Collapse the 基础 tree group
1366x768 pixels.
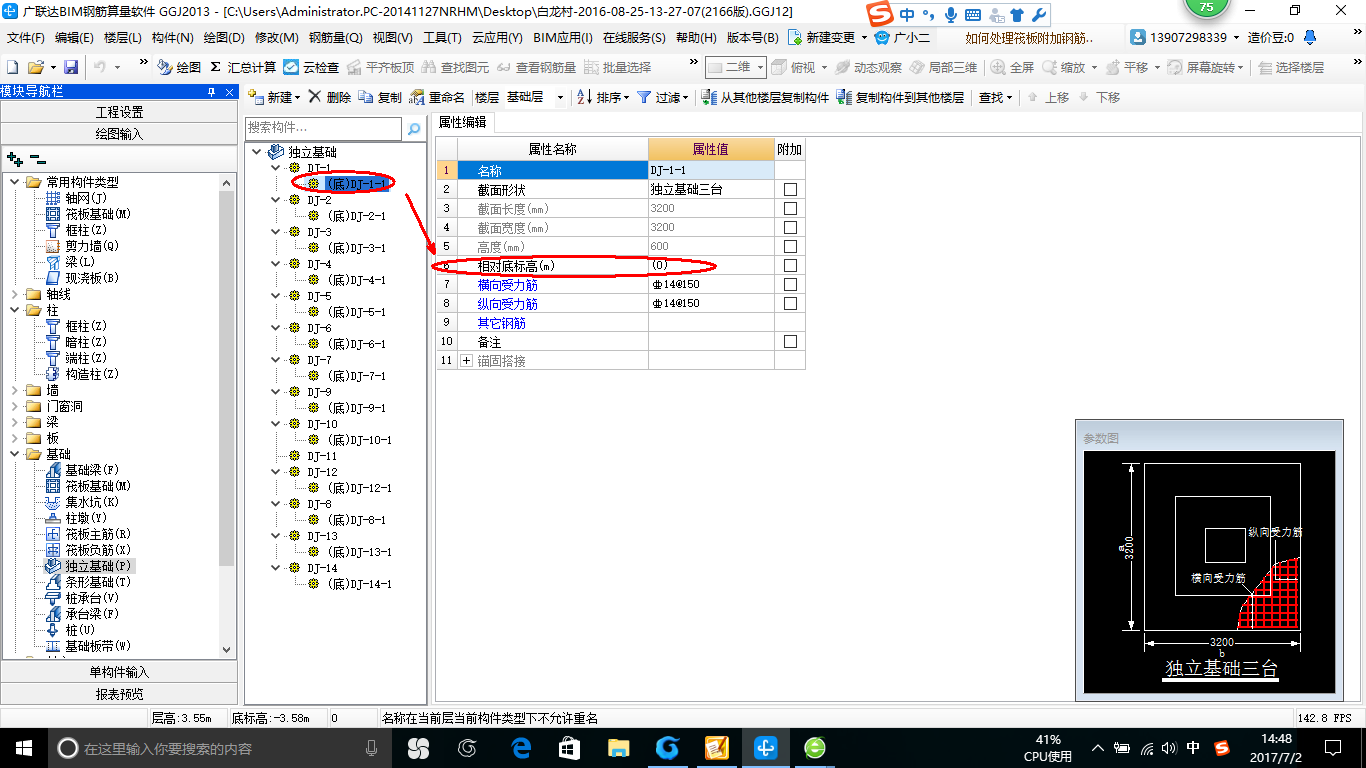14,454
